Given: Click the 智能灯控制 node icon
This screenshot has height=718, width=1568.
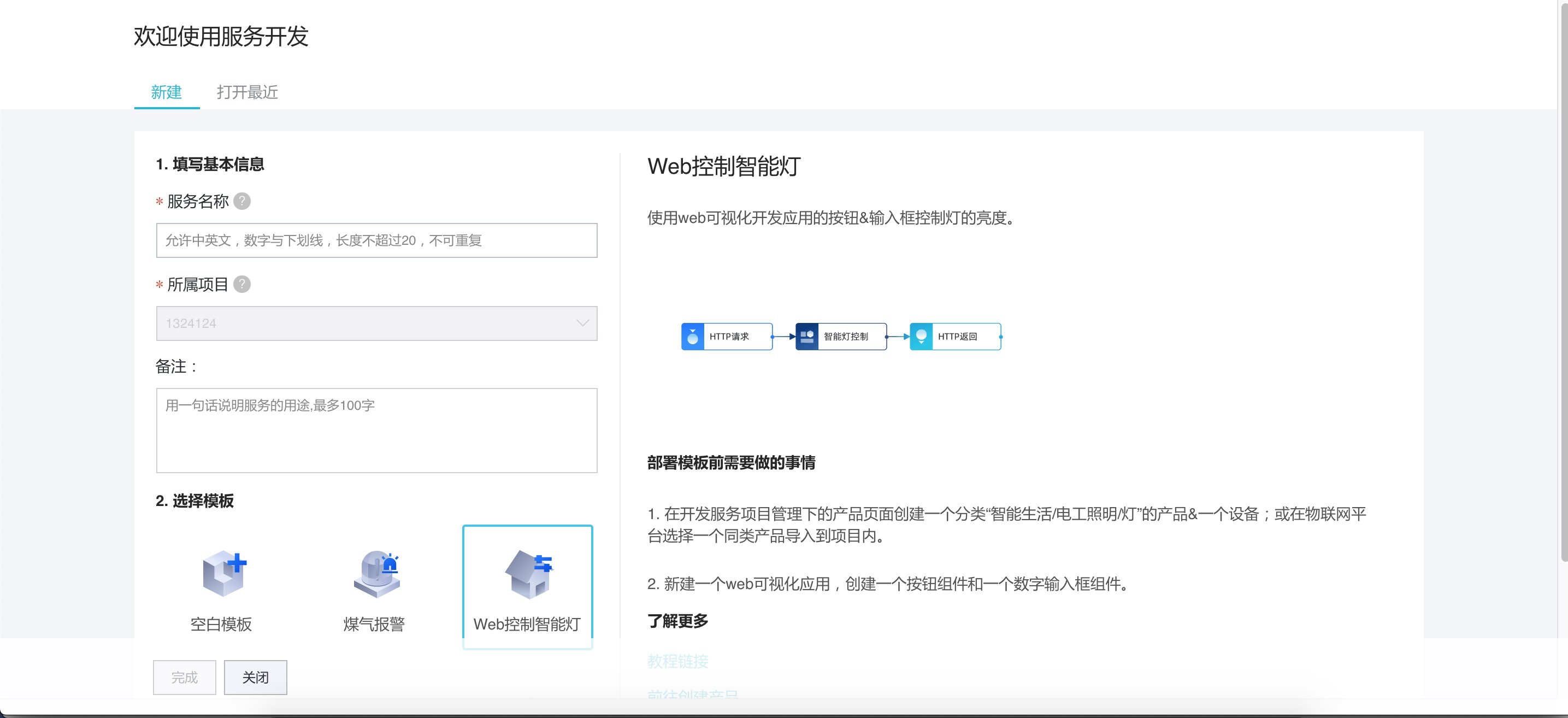Looking at the screenshot, I should coord(806,337).
